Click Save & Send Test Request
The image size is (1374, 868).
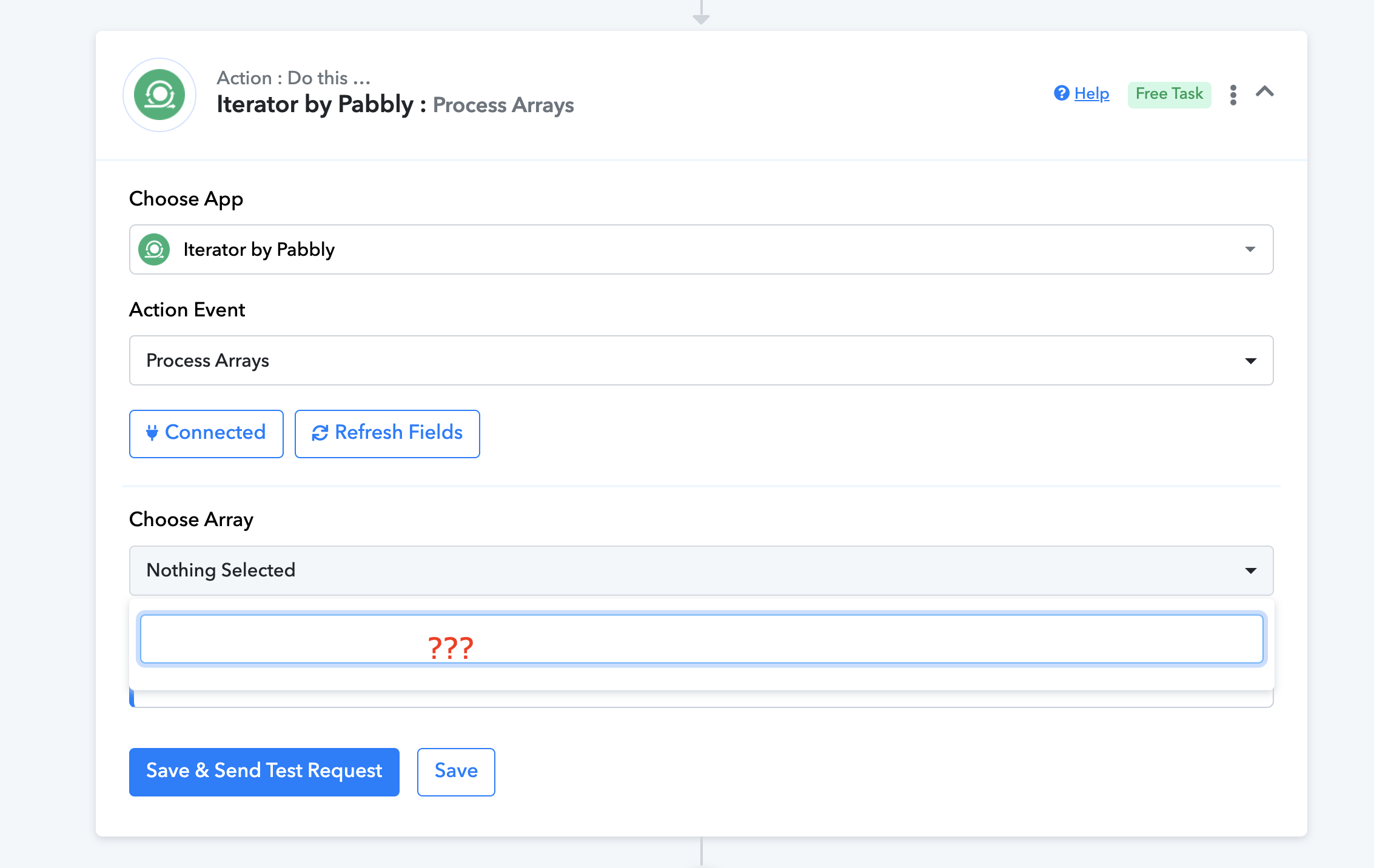264,772
